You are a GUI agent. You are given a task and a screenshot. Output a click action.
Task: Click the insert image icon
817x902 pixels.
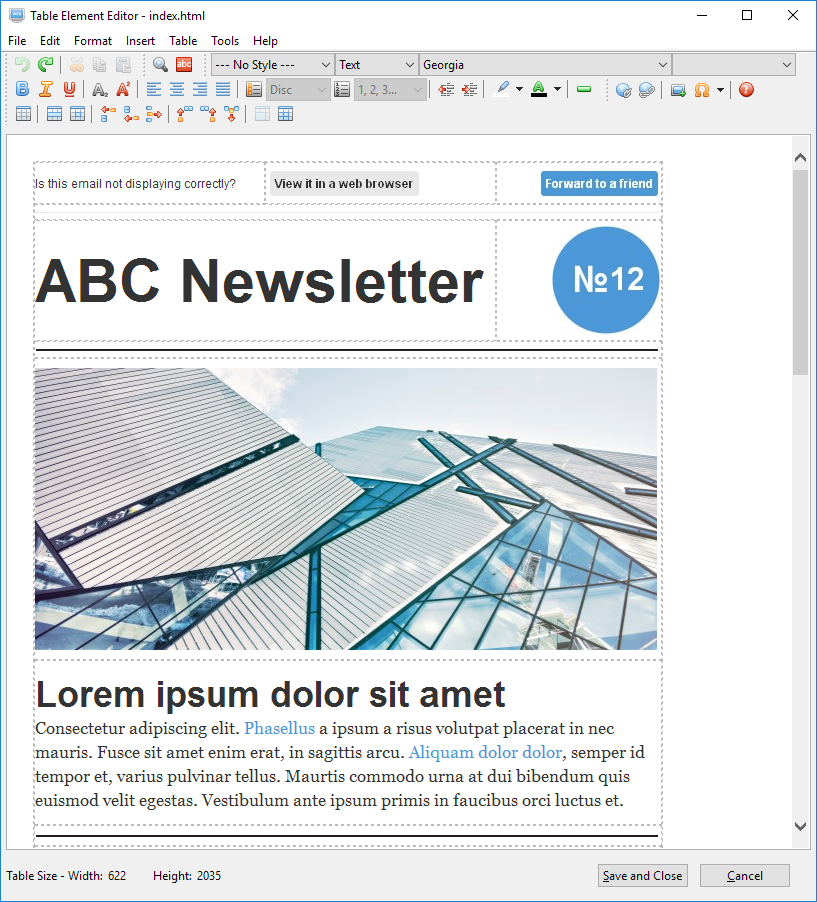[678, 90]
